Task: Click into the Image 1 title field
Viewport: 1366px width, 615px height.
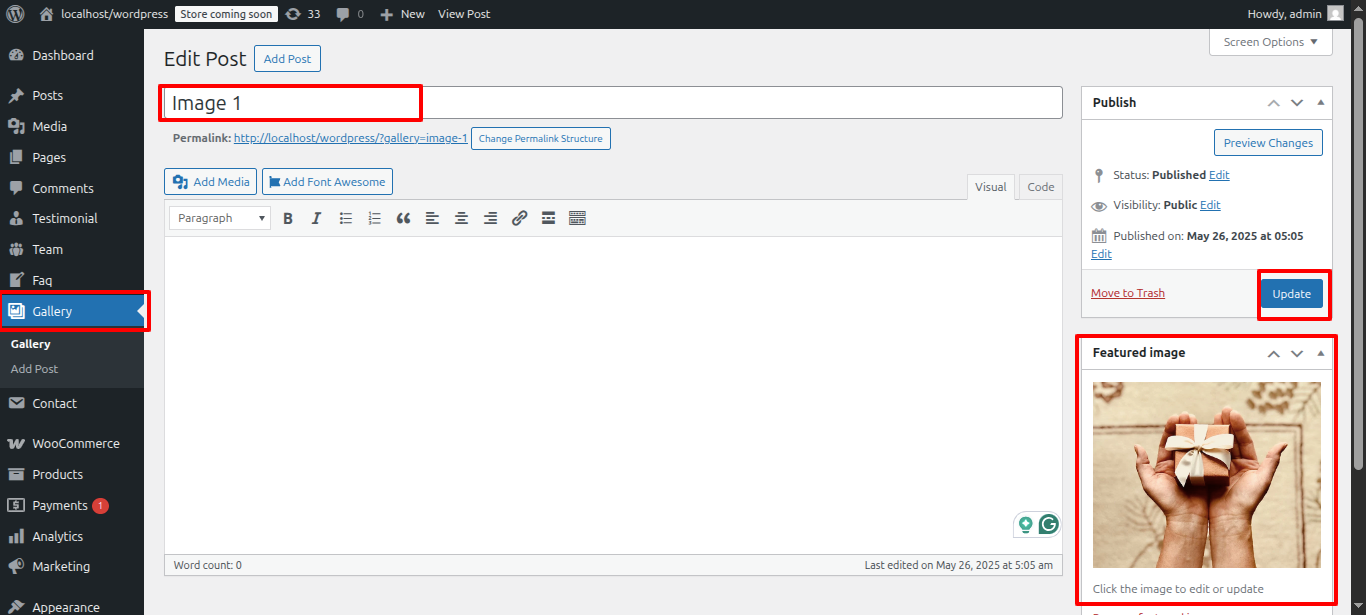Action: pyautogui.click(x=612, y=103)
